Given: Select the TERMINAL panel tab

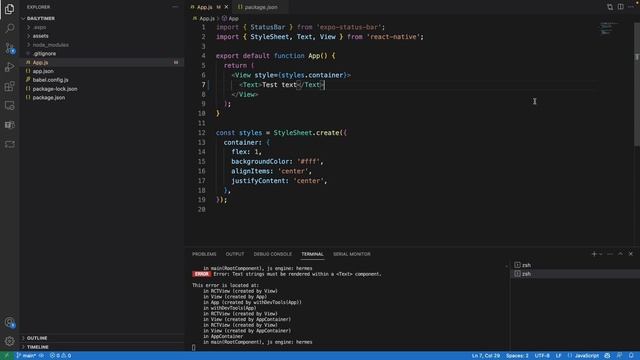Looking at the screenshot, I should pos(312,254).
